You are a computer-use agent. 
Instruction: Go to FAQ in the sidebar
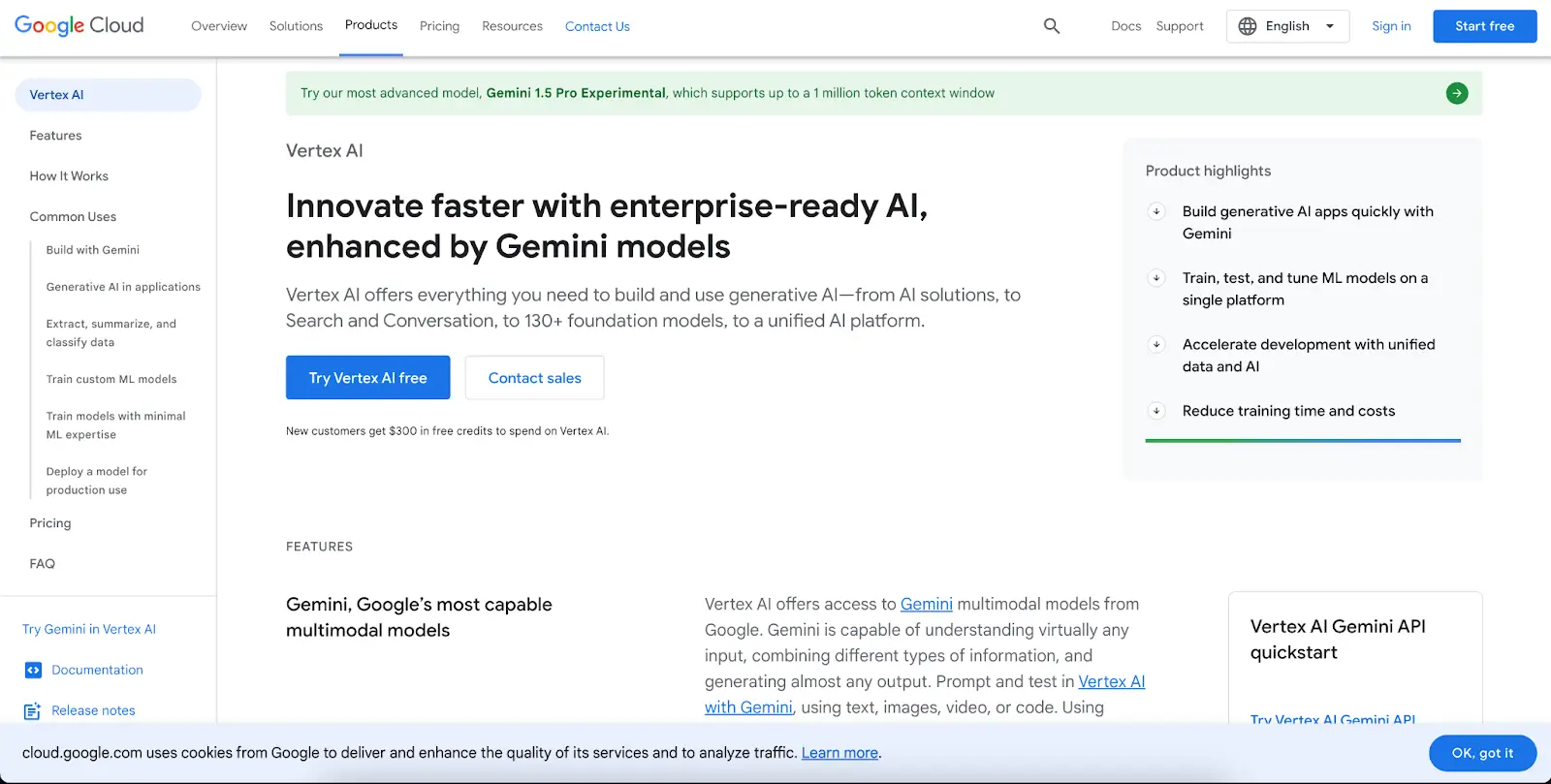pyautogui.click(x=42, y=564)
